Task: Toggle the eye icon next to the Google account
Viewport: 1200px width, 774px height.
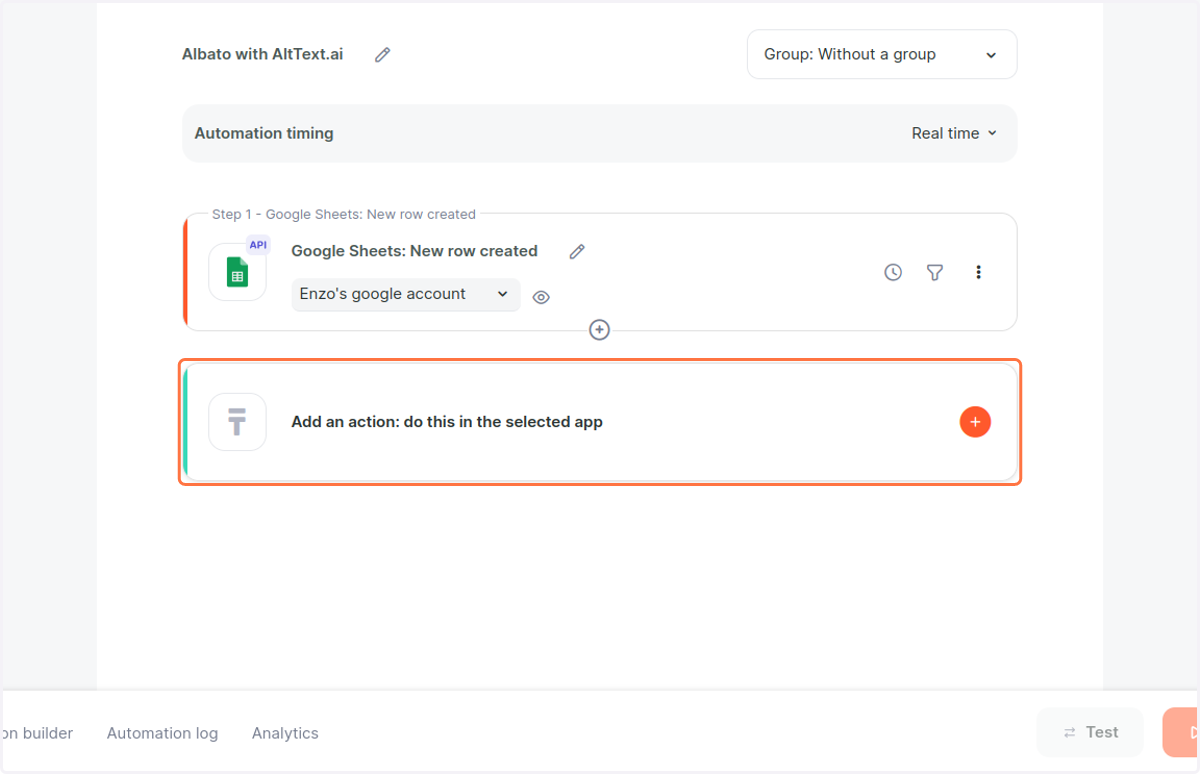Action: [x=541, y=297]
